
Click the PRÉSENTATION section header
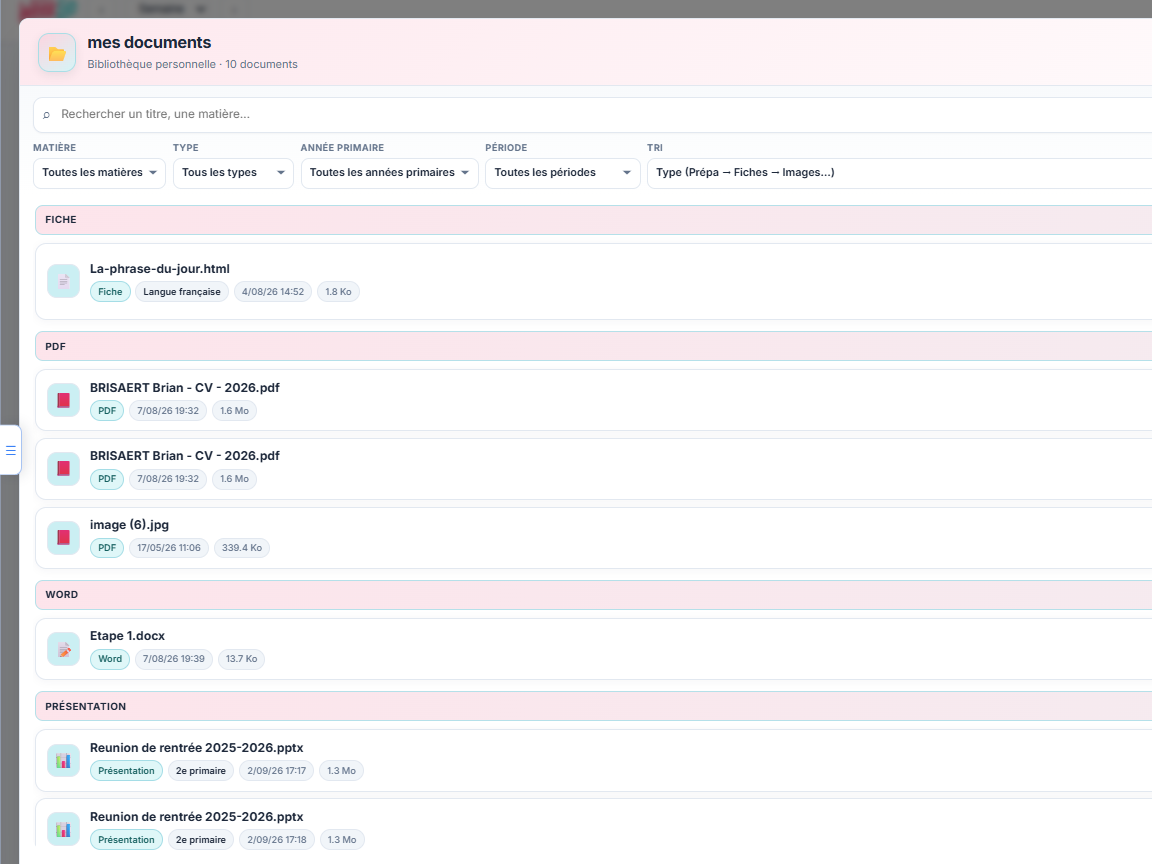[x=594, y=707]
